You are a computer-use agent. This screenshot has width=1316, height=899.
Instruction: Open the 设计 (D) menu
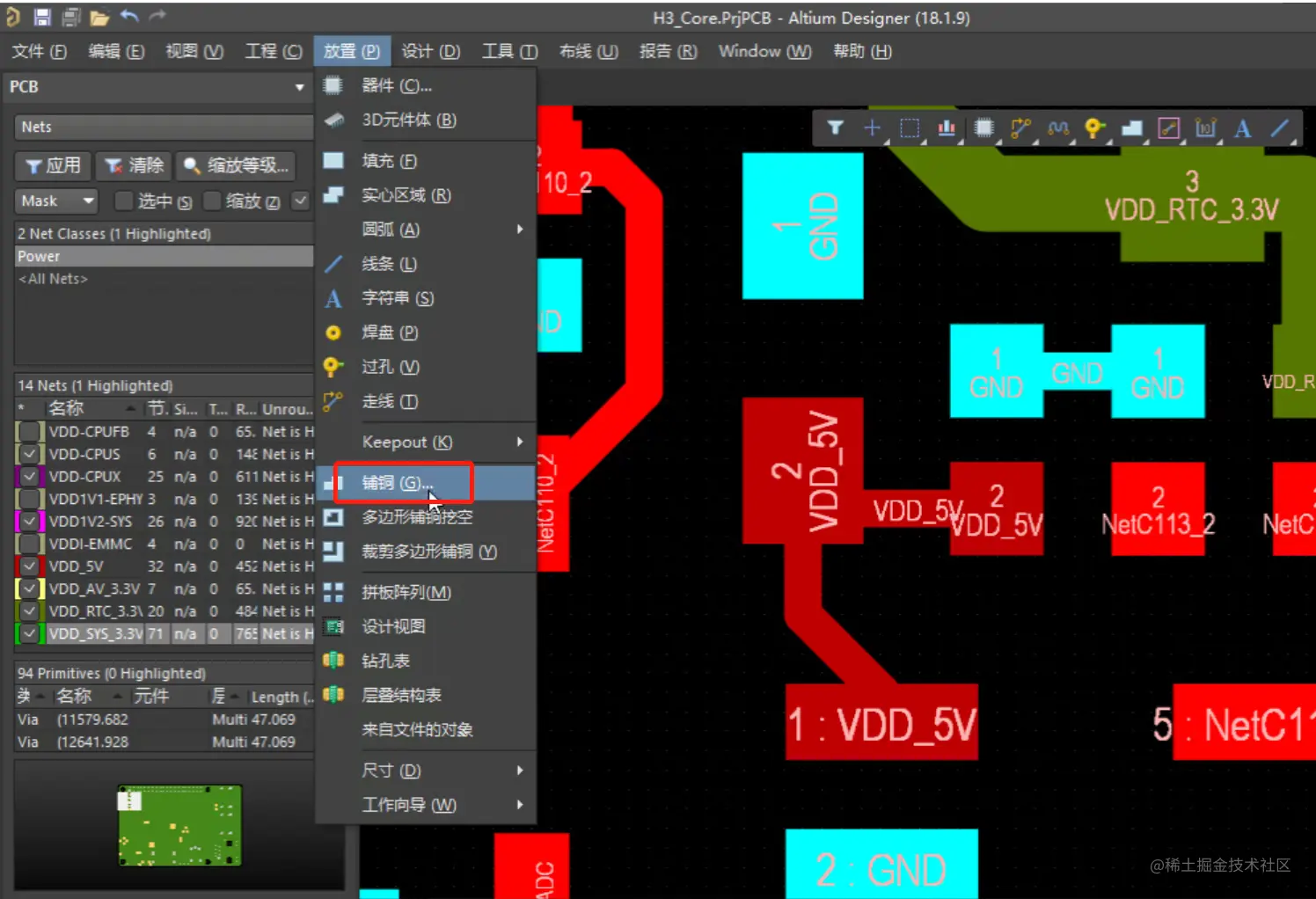[431, 51]
